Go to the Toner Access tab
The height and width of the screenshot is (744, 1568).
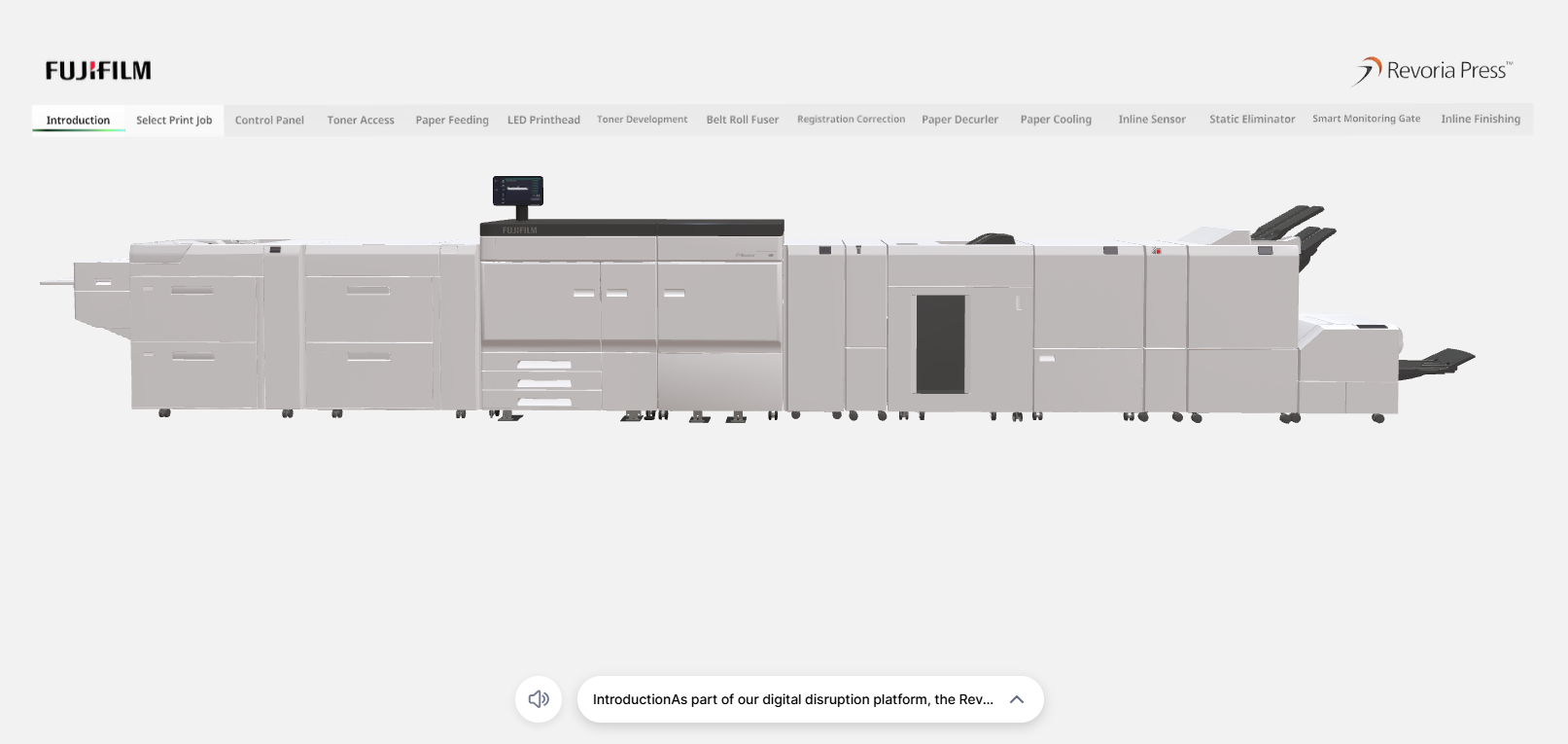[361, 120]
